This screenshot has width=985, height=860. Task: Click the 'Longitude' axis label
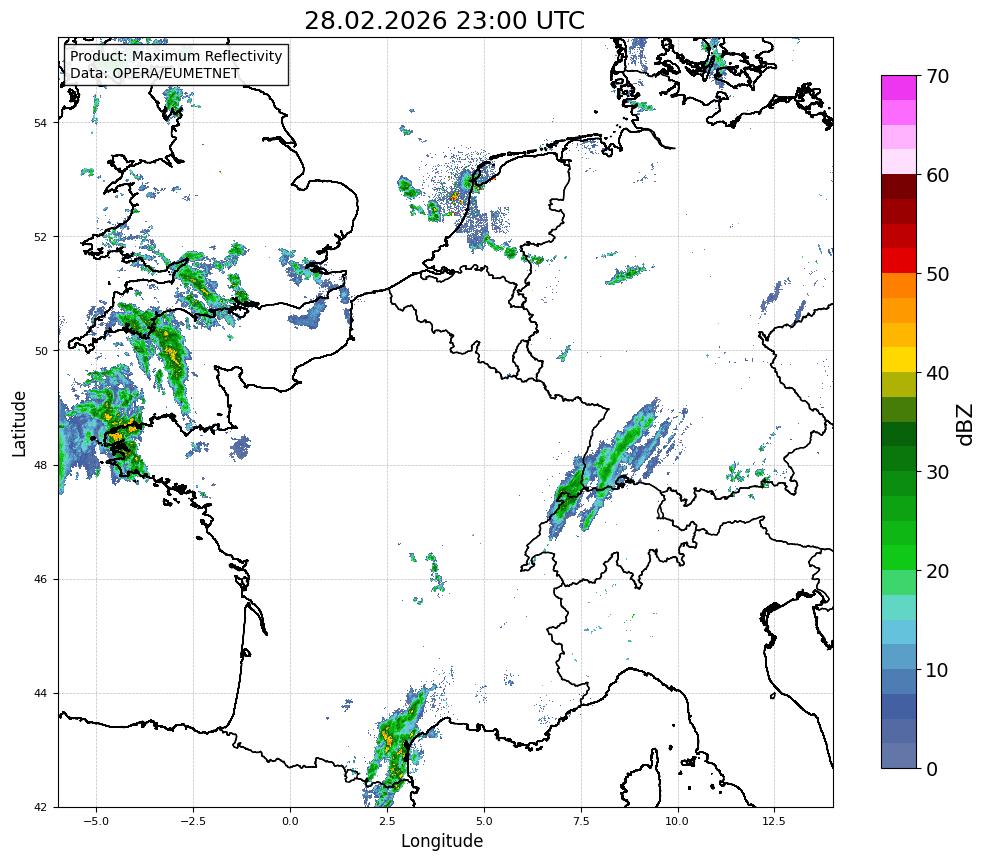click(x=442, y=841)
